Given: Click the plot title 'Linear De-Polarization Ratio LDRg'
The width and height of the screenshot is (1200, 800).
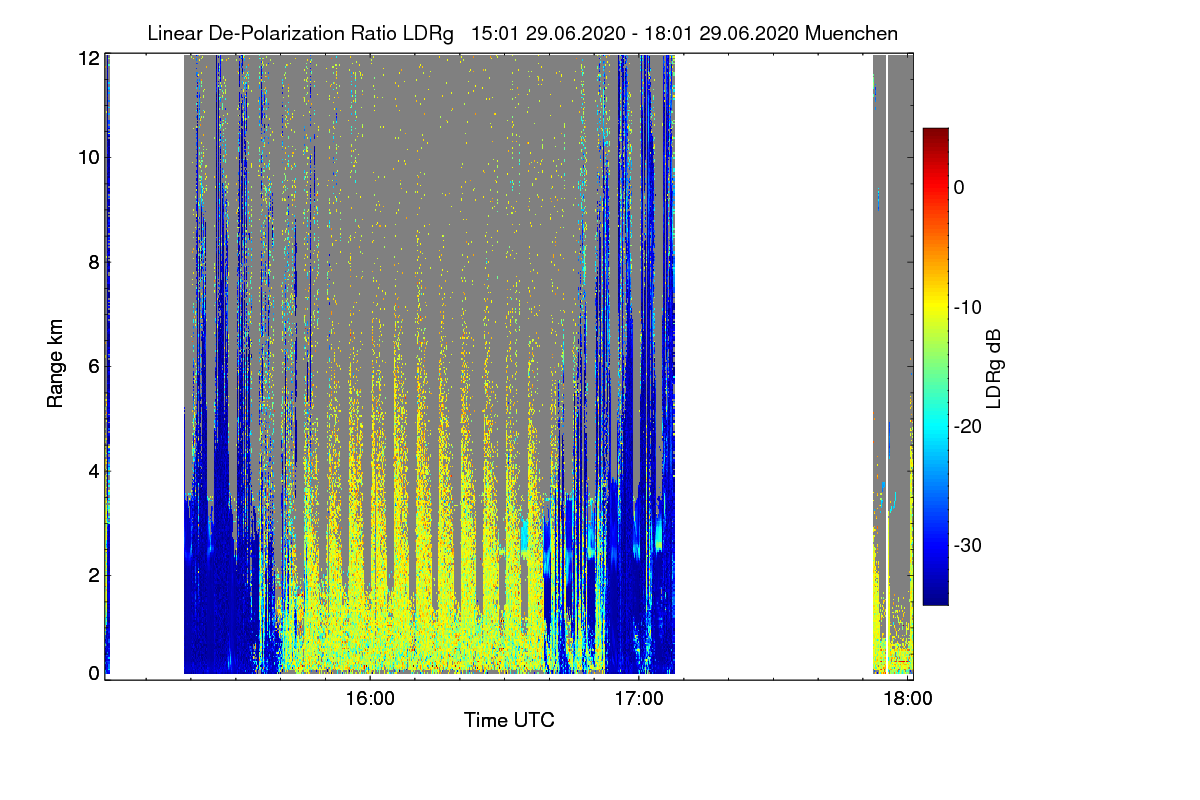Looking at the screenshot, I should 303,33.
